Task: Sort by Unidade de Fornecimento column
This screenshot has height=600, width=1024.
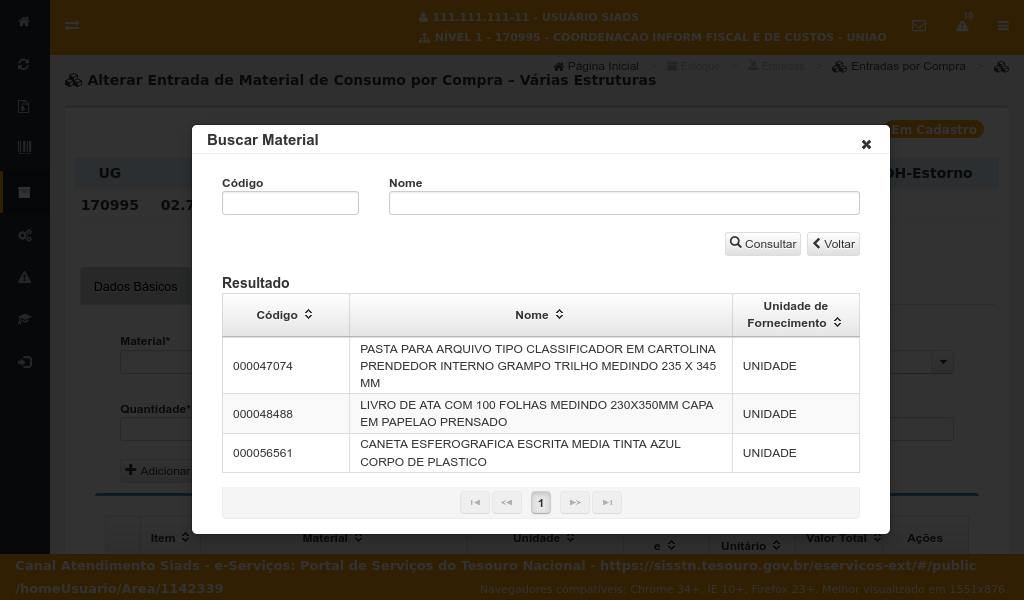Action: point(795,315)
